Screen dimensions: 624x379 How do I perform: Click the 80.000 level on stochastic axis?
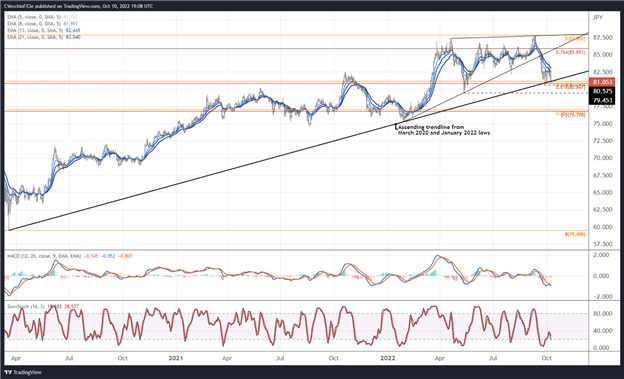[x=602, y=314]
